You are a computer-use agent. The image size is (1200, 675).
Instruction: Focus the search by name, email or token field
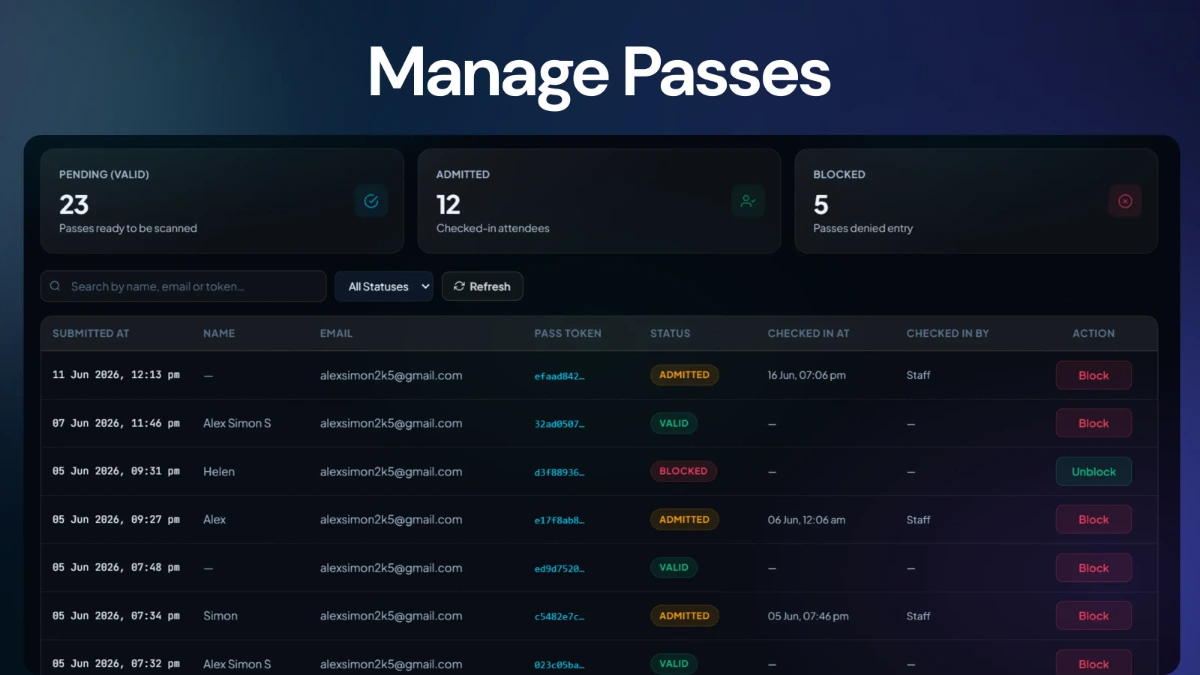tap(183, 286)
